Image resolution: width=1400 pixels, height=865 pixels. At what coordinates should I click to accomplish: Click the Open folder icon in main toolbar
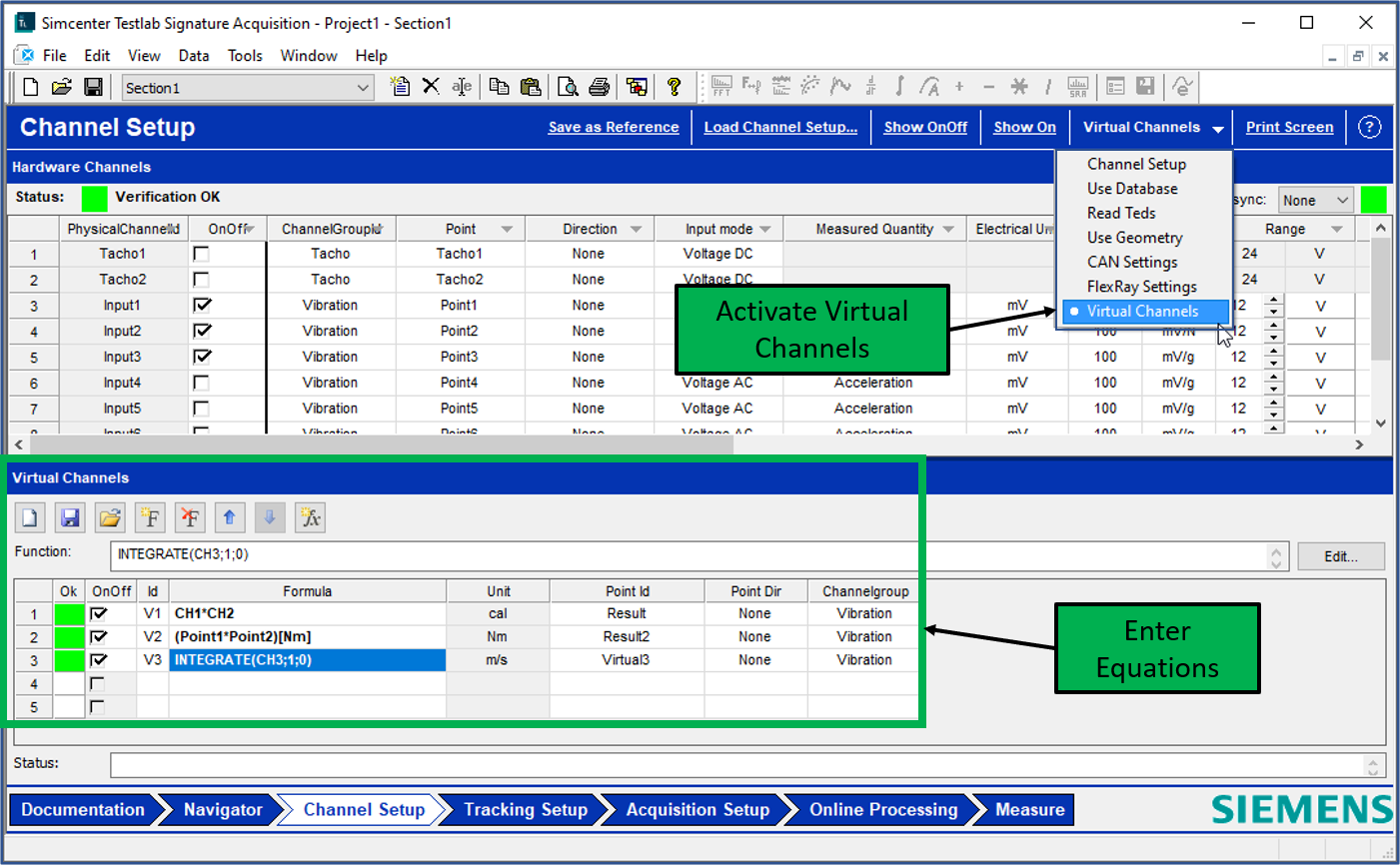tap(62, 88)
